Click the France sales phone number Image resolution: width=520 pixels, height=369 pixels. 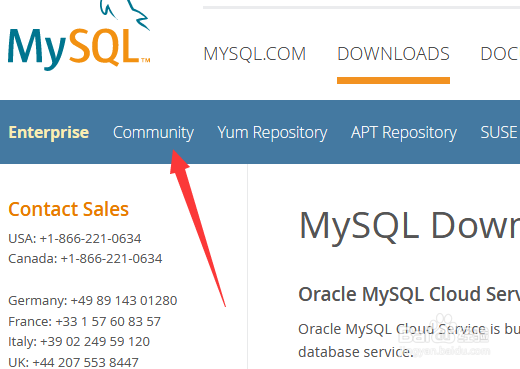pyautogui.click(x=108, y=322)
